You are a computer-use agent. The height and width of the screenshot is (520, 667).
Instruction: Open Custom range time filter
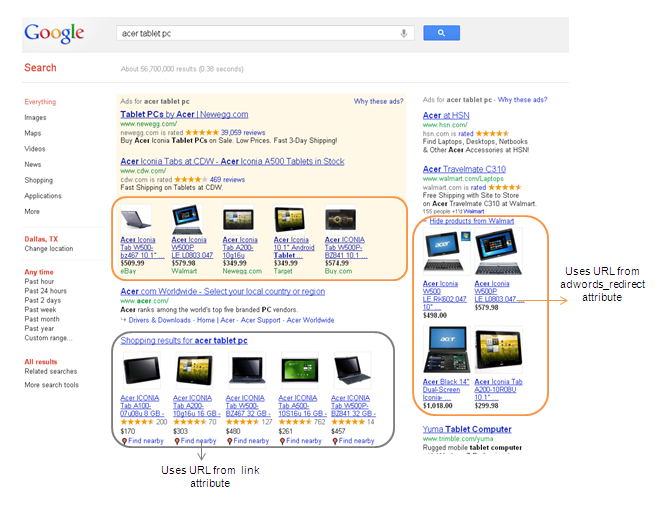48,338
